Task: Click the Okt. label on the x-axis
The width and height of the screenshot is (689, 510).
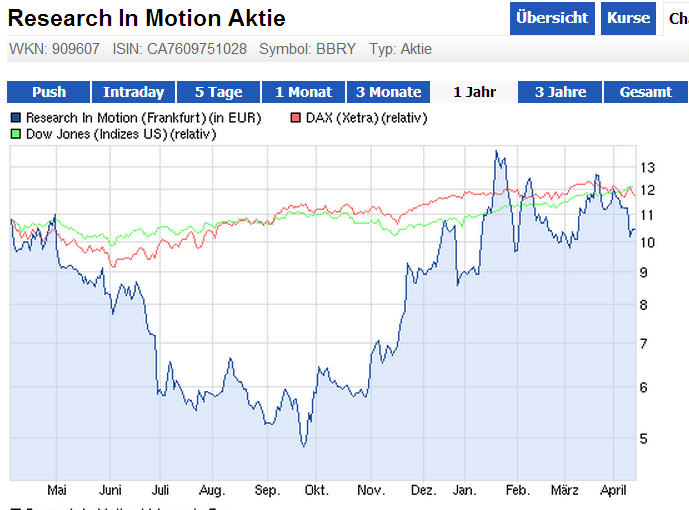Action: pyautogui.click(x=317, y=490)
